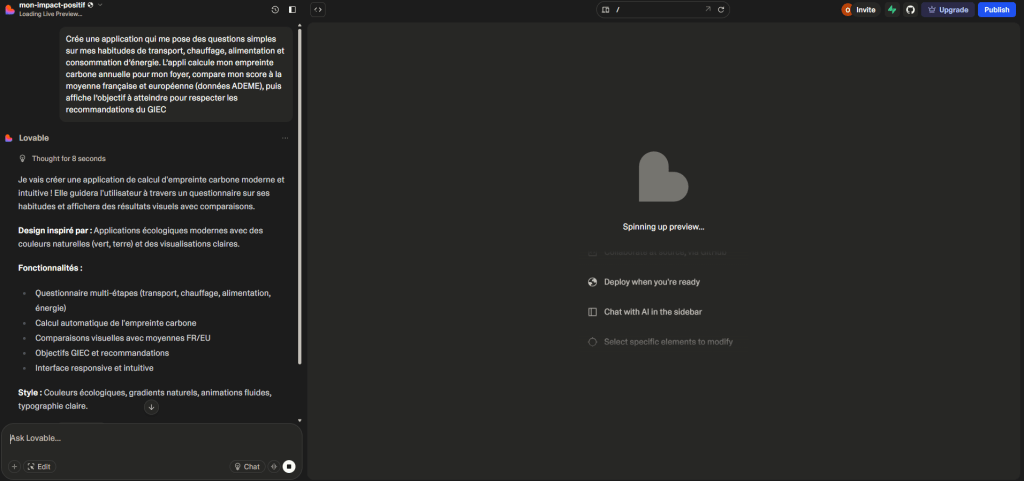Open the GitHub integration icon

(x=910, y=9)
